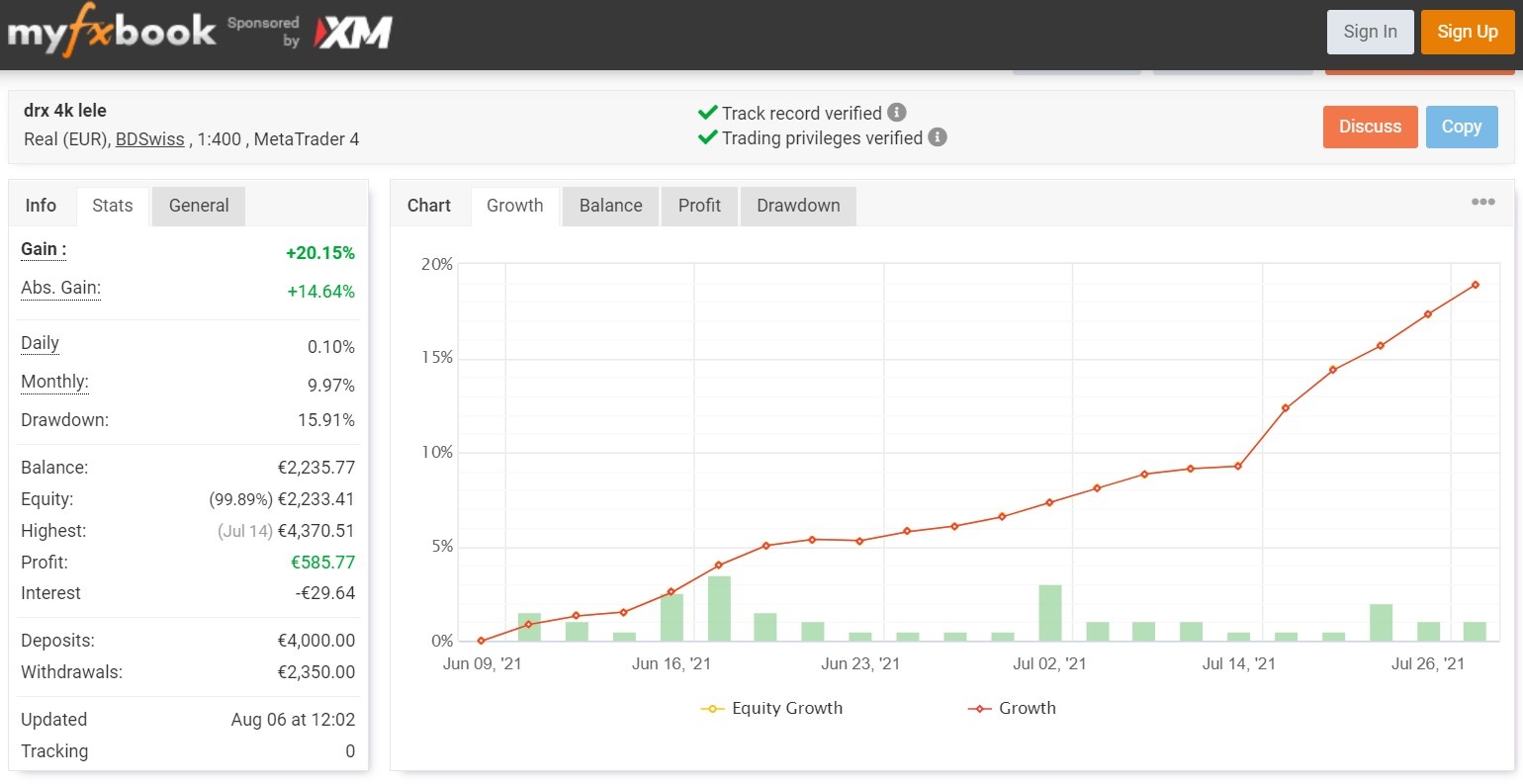
Task: Click the XM sponsor logo
Action: tap(353, 33)
